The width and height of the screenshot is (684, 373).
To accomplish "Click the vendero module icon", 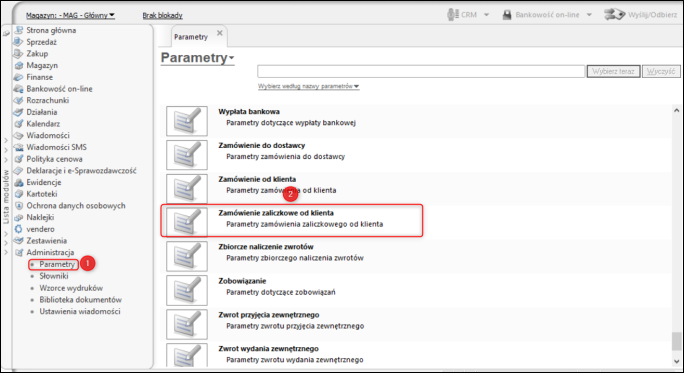I will coord(18,229).
